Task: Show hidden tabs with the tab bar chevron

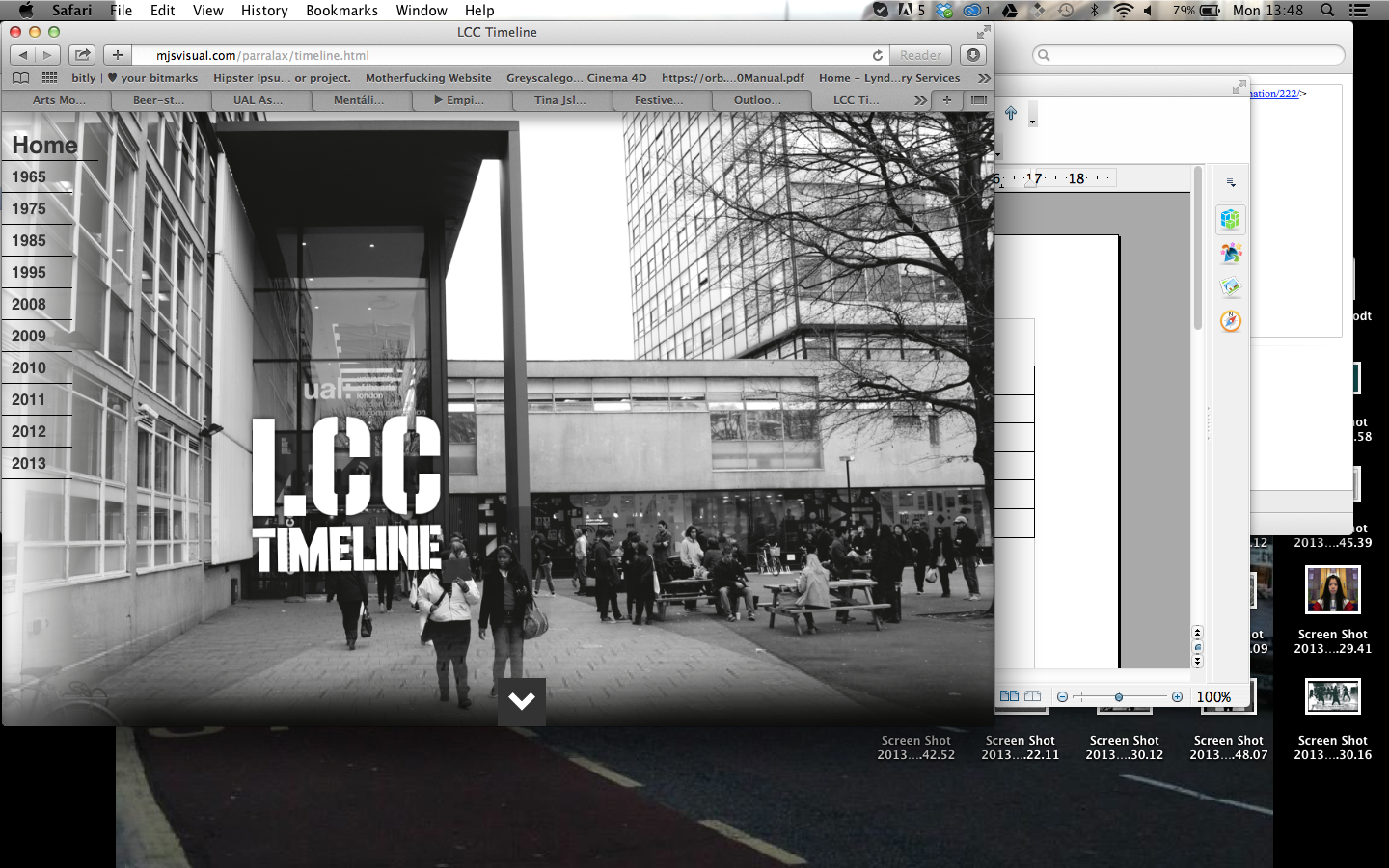Action: coord(920,99)
